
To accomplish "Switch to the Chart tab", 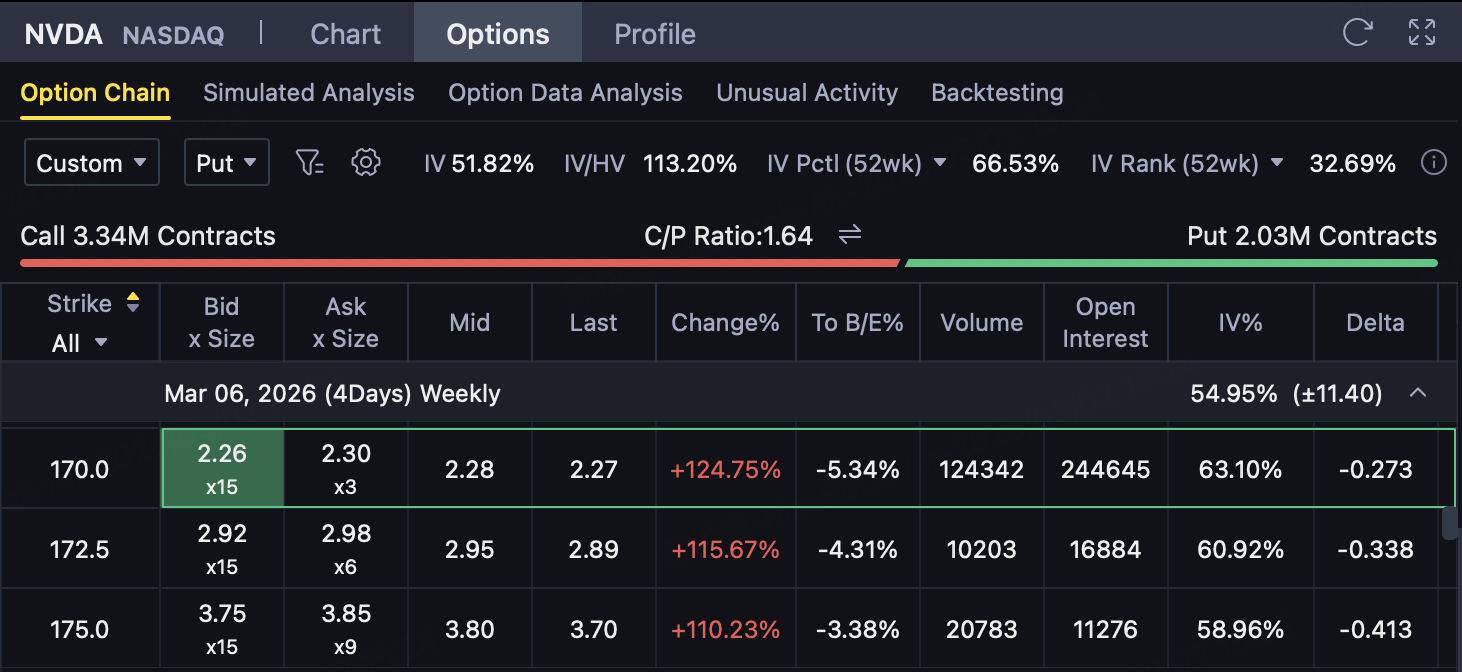I will point(345,34).
